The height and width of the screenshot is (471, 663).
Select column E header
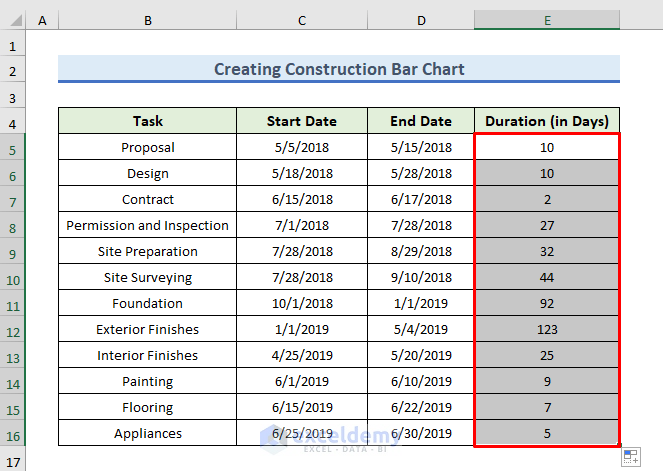click(547, 20)
